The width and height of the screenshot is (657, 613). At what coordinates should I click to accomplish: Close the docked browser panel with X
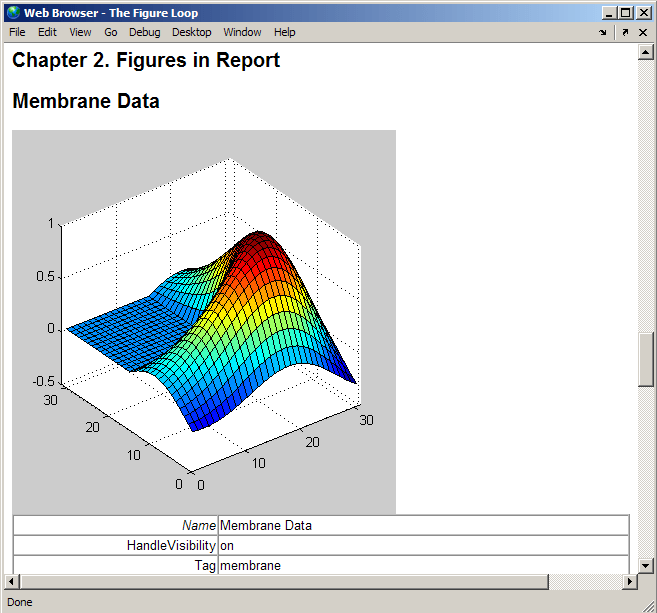(x=643, y=32)
